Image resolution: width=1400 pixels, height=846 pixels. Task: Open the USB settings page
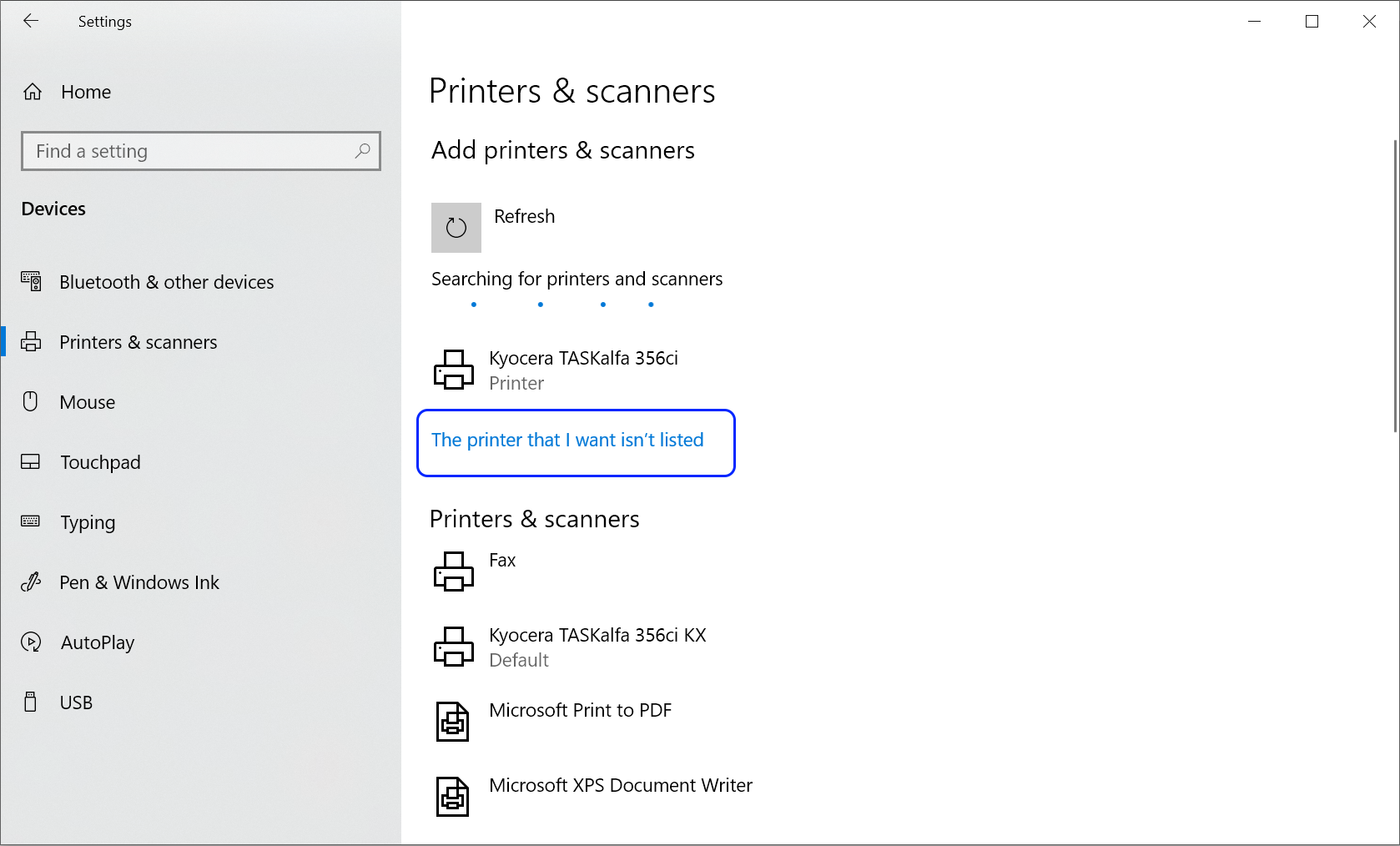[x=76, y=702]
